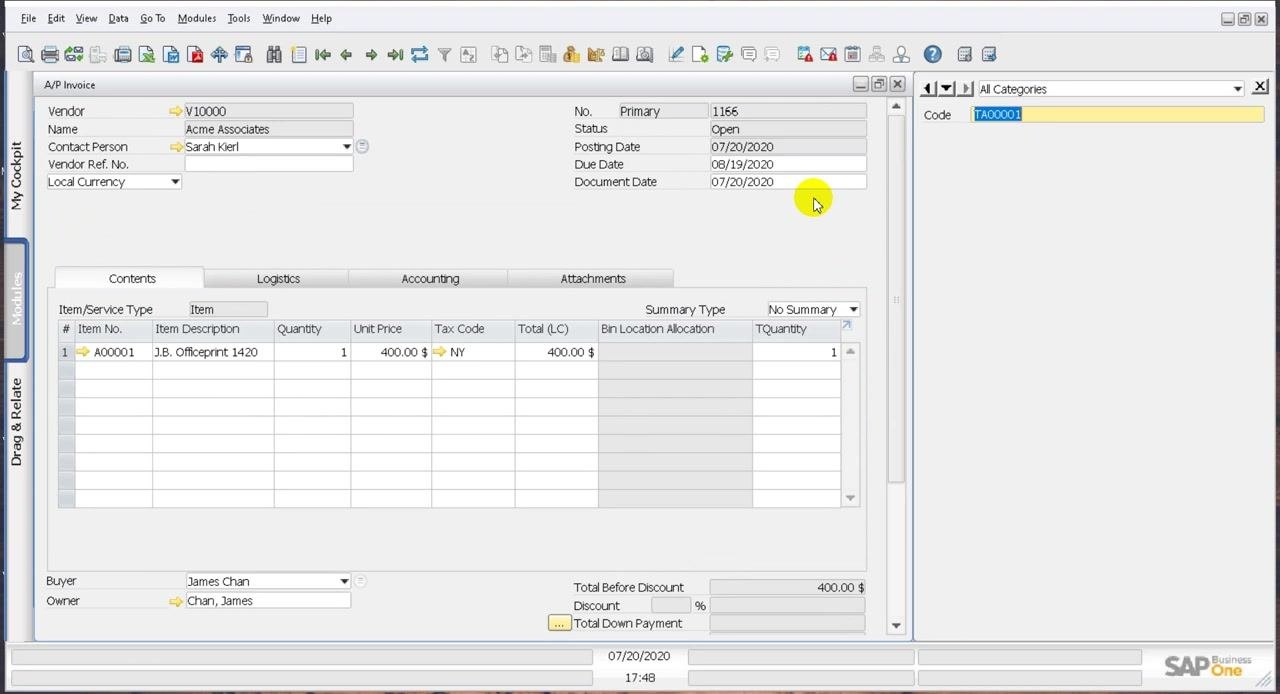The image size is (1280, 694).
Task: Go to Last Data Record icon
Action: coord(395,55)
